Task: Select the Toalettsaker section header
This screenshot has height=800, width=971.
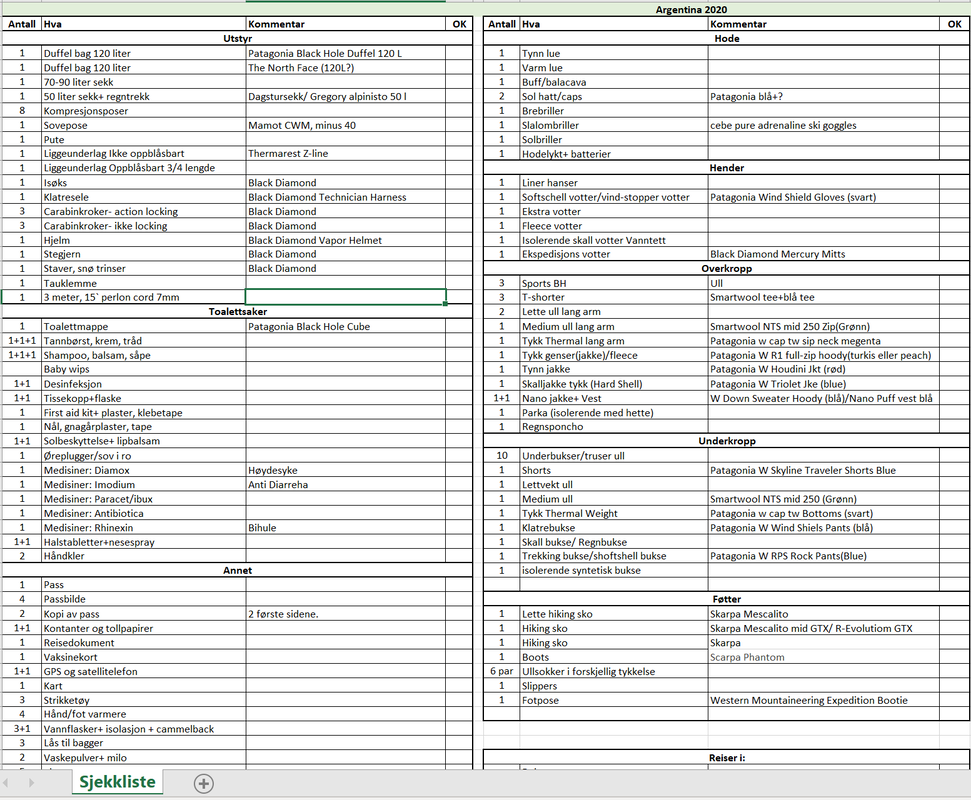Action: click(237, 311)
